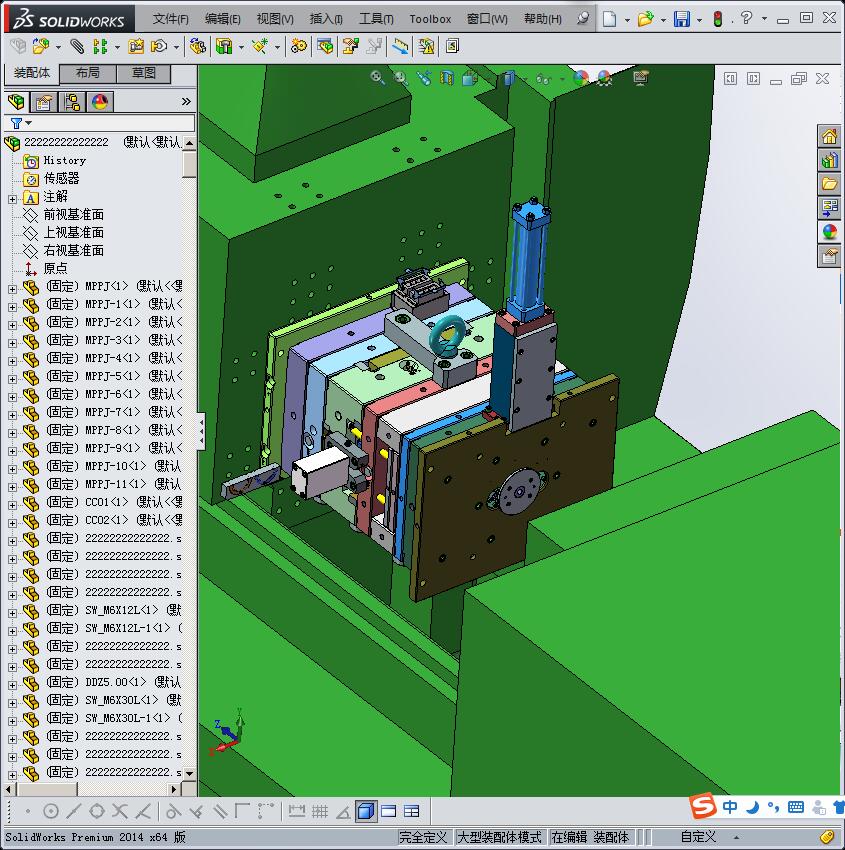The height and width of the screenshot is (850, 845).
Task: Open the DisplayManager tab icon
Action: click(100, 101)
